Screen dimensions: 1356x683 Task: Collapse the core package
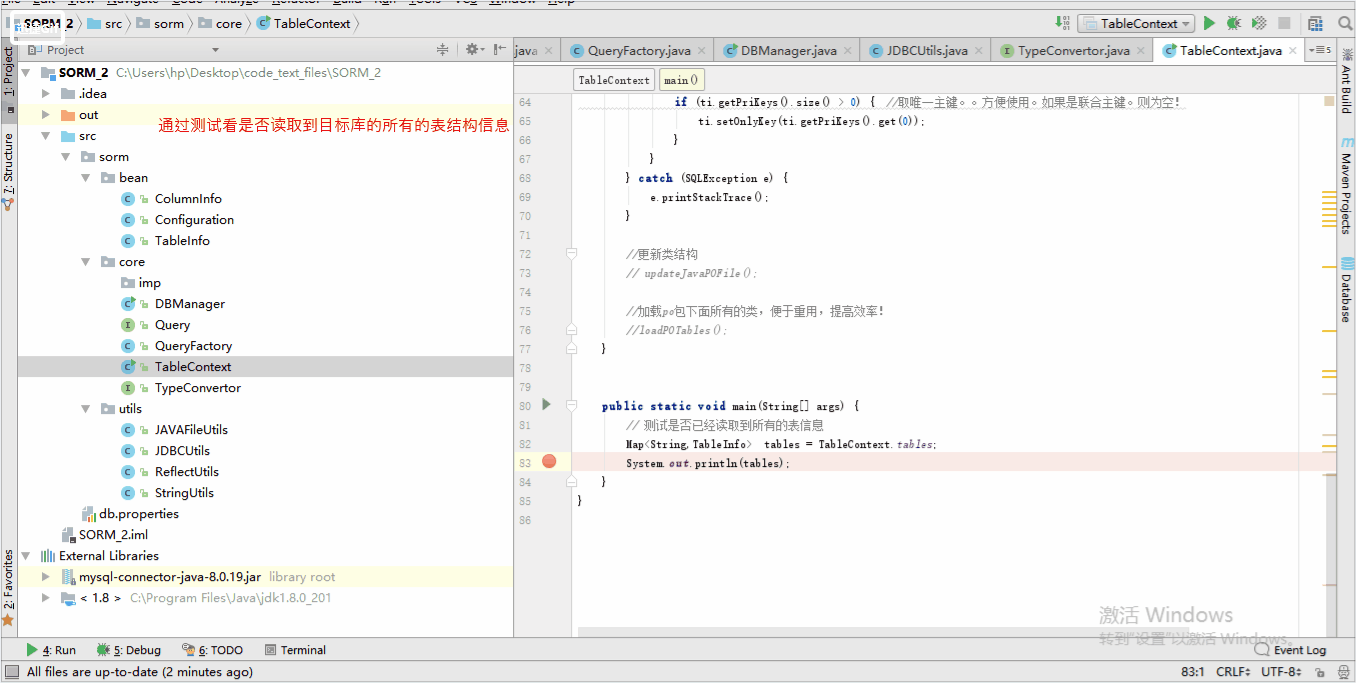87,262
